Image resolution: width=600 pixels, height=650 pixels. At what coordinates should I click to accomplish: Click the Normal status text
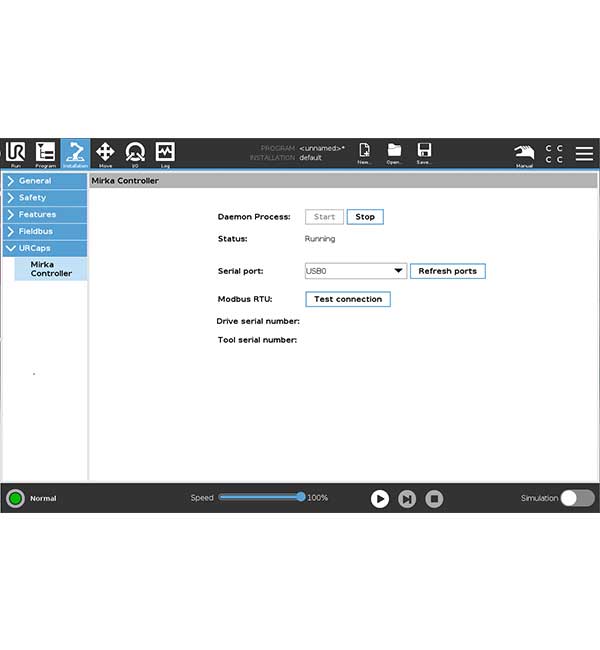click(43, 498)
